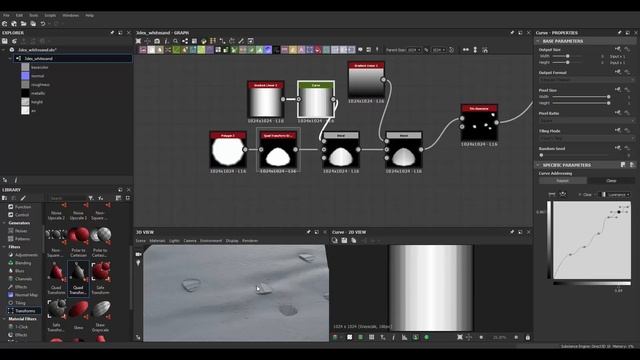This screenshot has width=640, height=360.
Task: Collapse the graph tree node in Explorer
Action: tap(10, 58)
